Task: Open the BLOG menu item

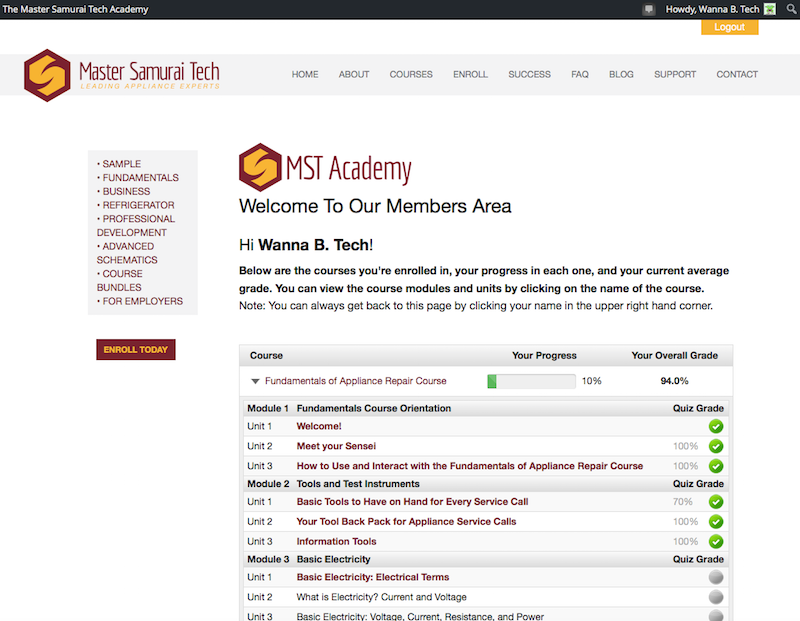Action: pos(621,74)
